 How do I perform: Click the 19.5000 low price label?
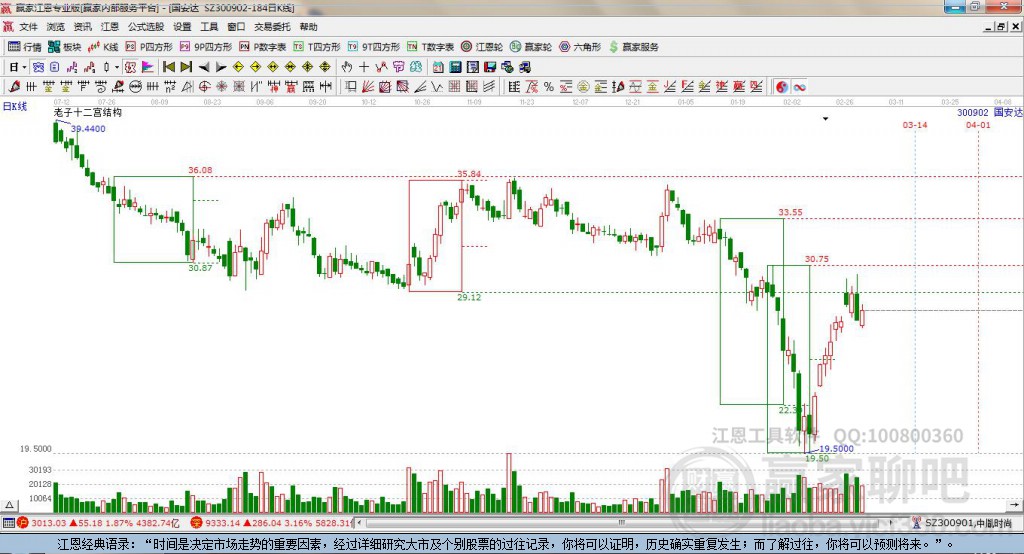click(837, 449)
